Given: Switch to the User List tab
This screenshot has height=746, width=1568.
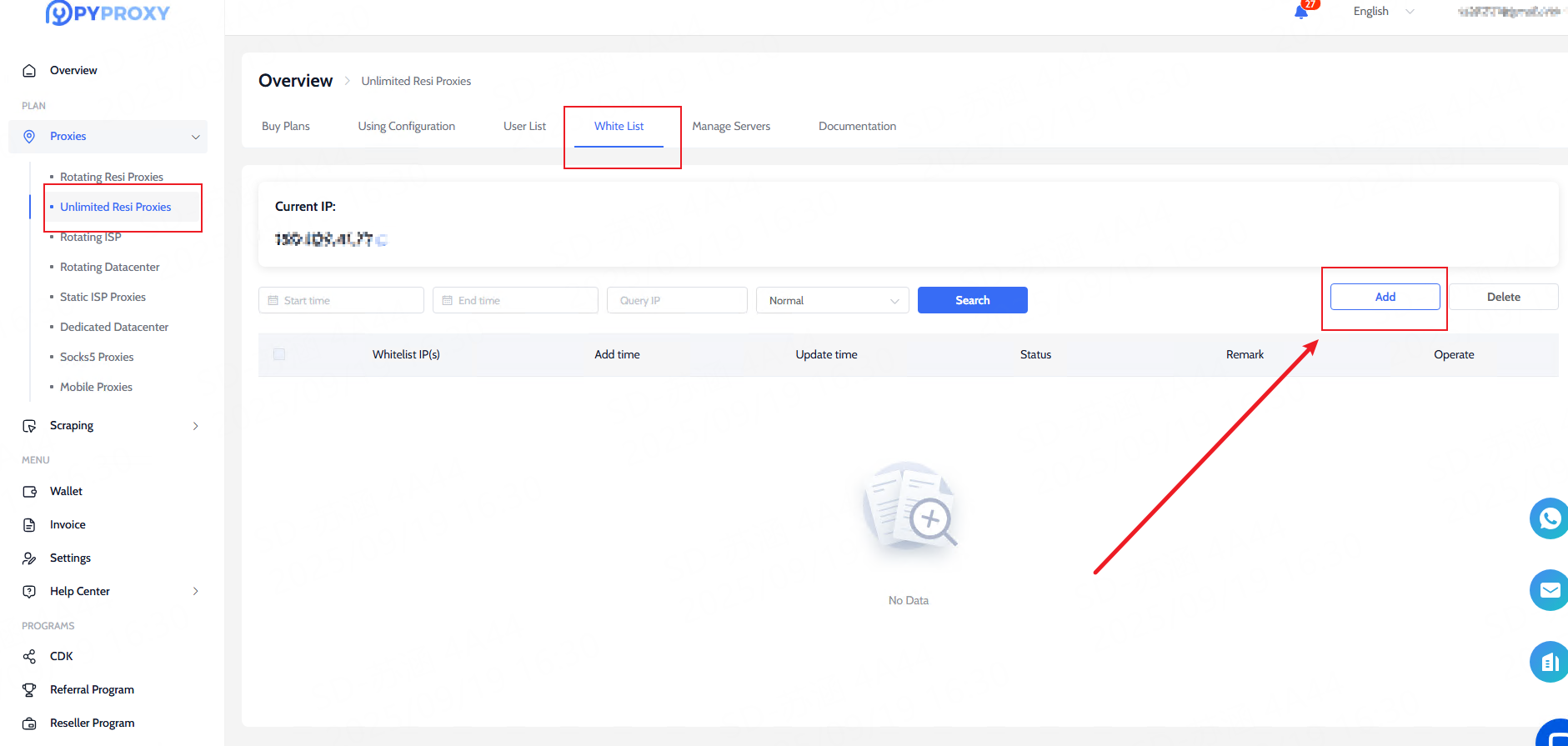Looking at the screenshot, I should point(524,127).
